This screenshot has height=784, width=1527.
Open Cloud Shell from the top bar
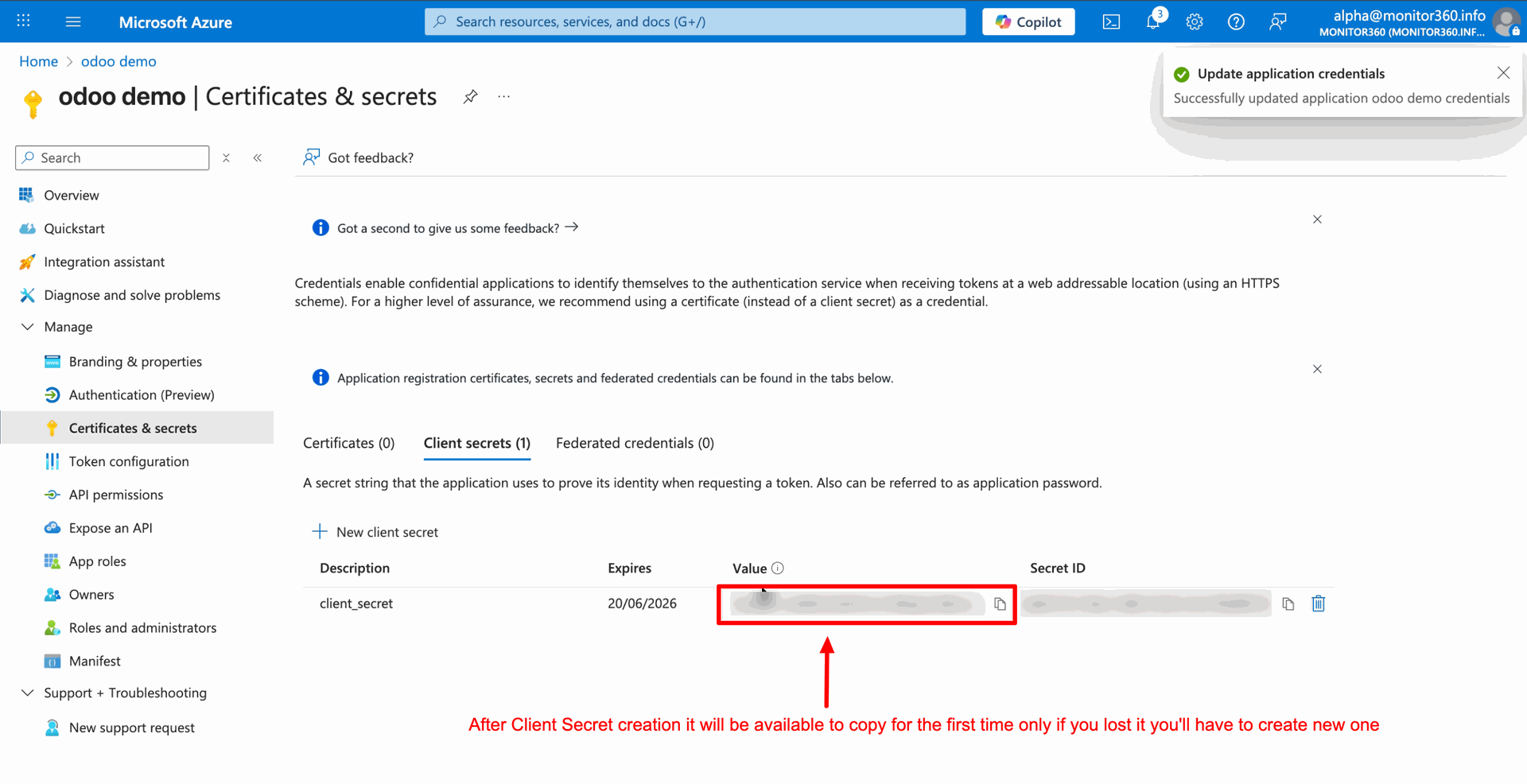pos(1111,21)
